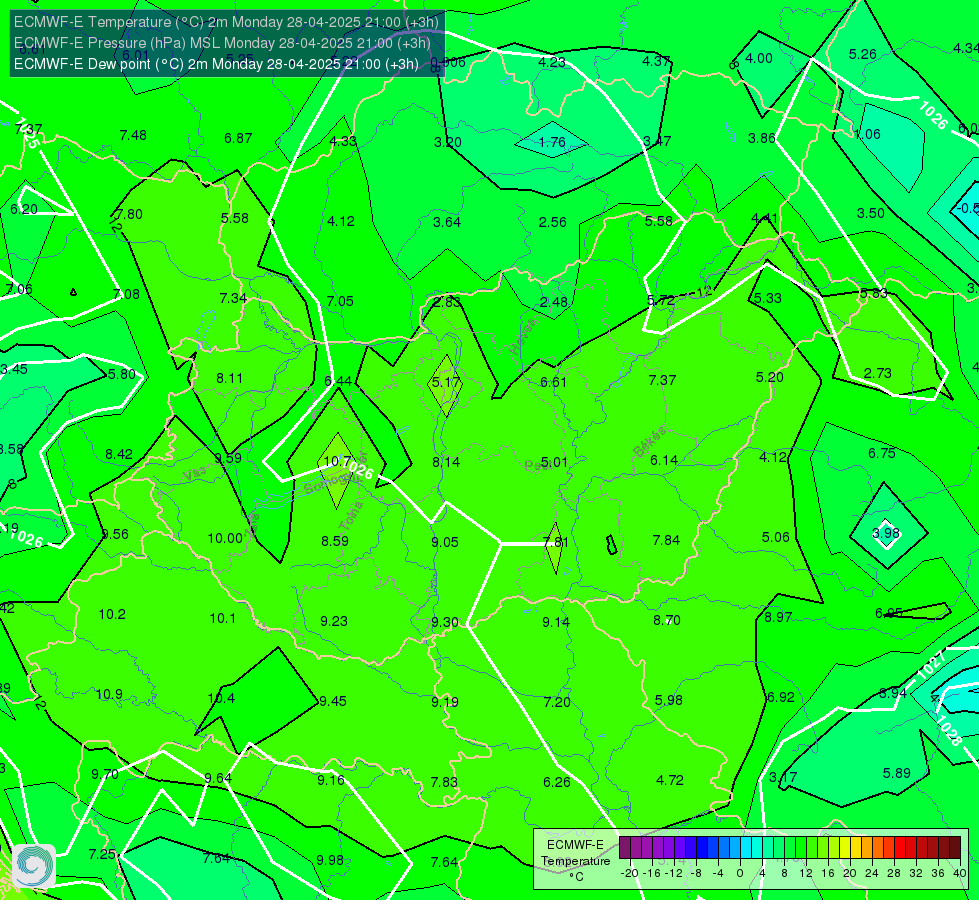The width and height of the screenshot is (979, 900).
Task: Select the ECMWF-E Temperature 2m layer label
Action: (226, 22)
